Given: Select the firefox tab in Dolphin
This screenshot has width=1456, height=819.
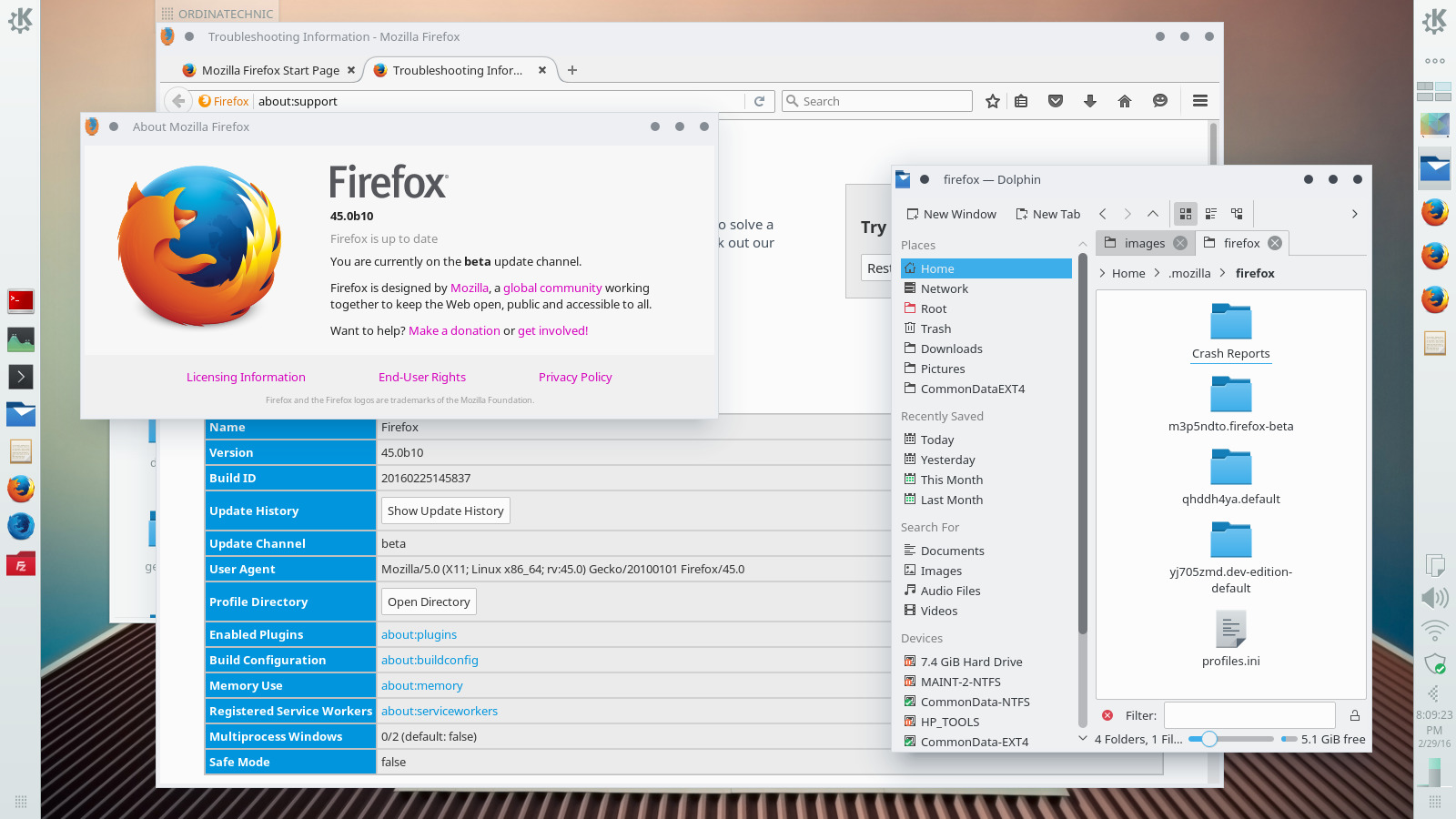Looking at the screenshot, I should 1241,243.
